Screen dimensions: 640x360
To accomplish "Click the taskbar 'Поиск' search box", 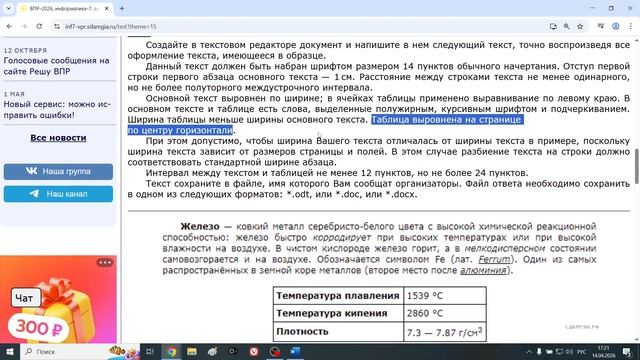I will point(80,351).
